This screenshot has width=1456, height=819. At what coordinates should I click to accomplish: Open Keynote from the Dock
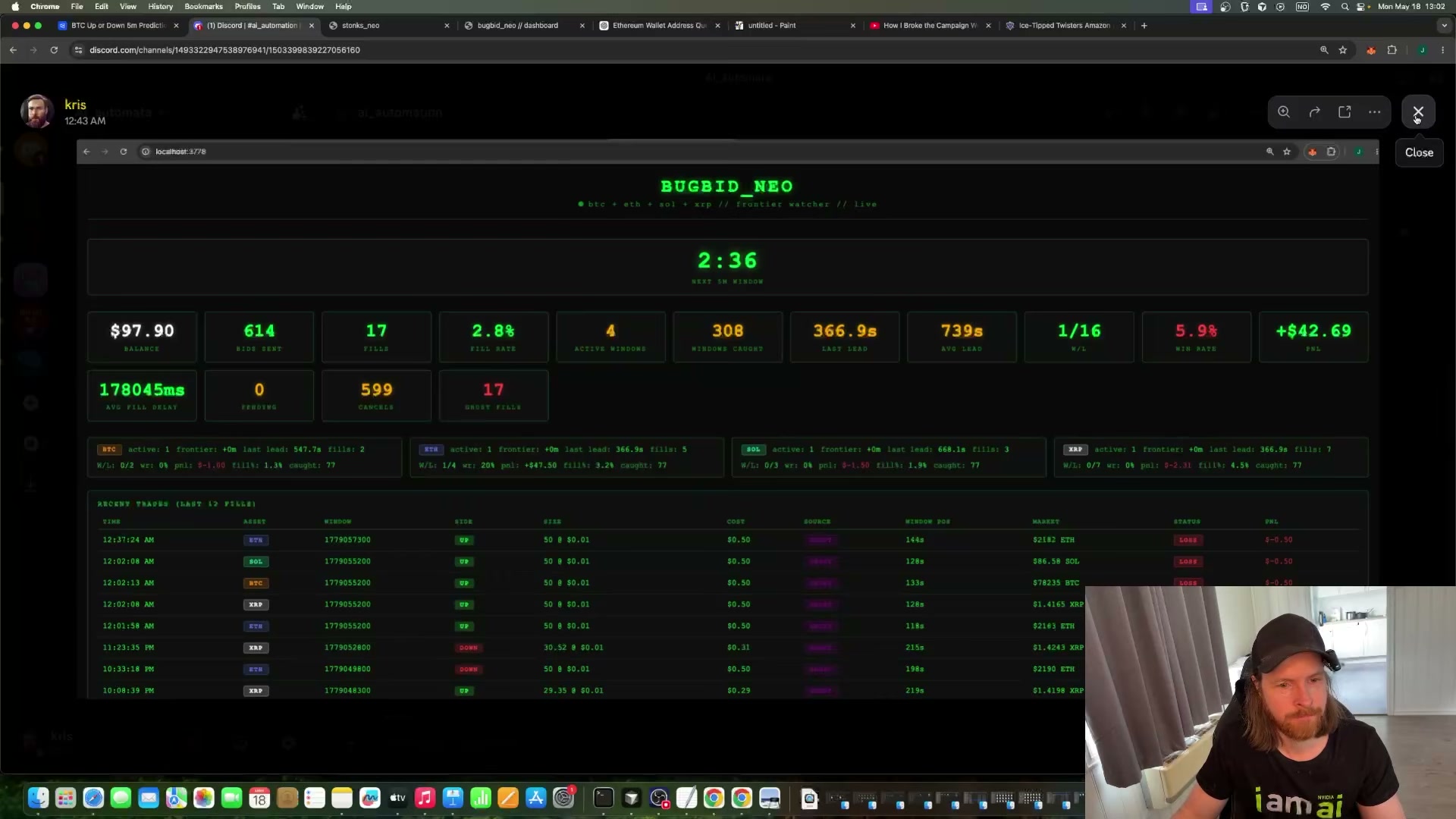pos(453,798)
